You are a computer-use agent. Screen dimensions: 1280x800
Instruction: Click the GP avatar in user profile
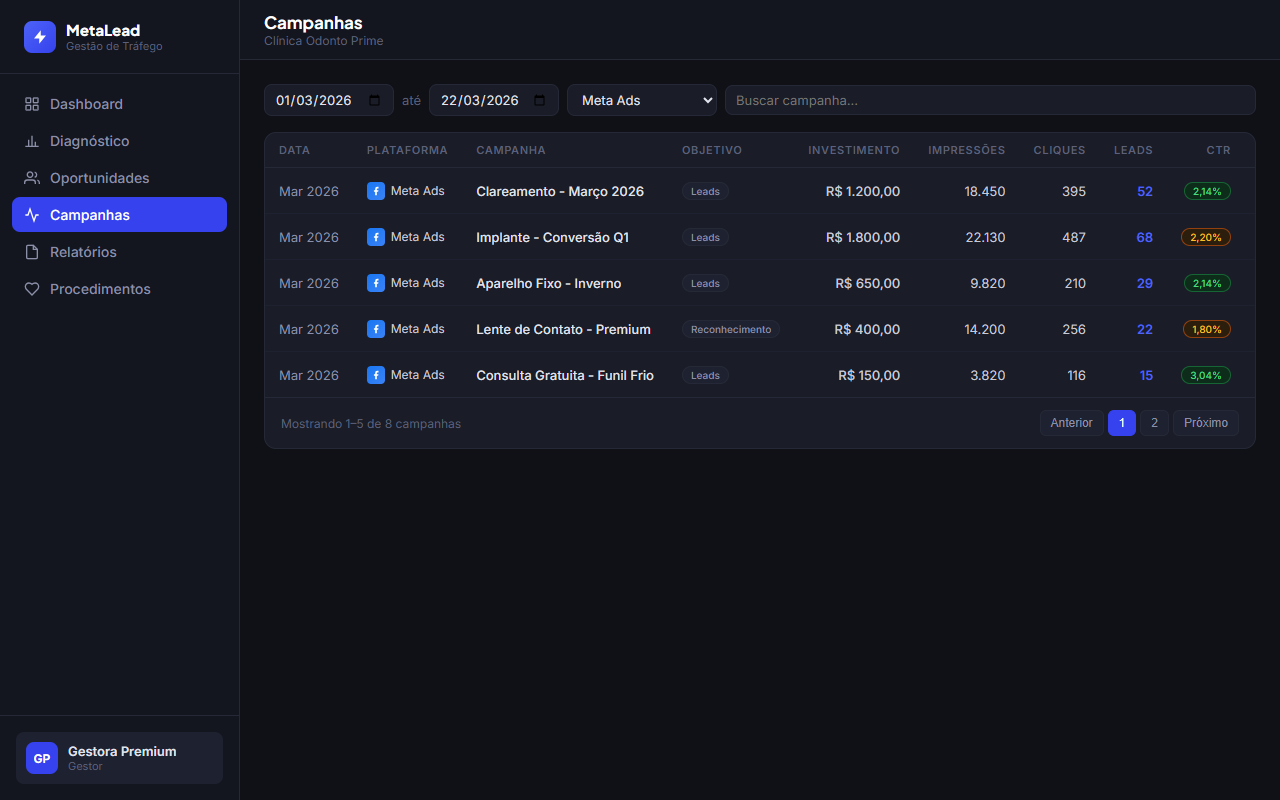pos(42,758)
